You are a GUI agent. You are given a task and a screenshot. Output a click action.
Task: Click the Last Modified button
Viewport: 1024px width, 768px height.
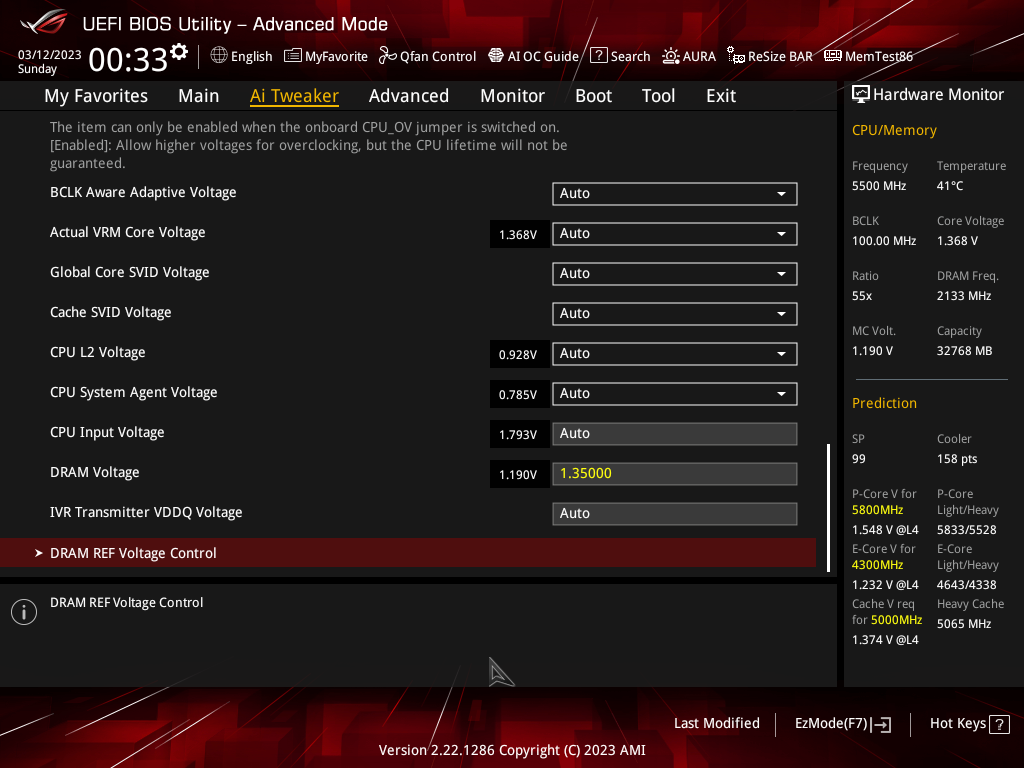tap(716, 724)
